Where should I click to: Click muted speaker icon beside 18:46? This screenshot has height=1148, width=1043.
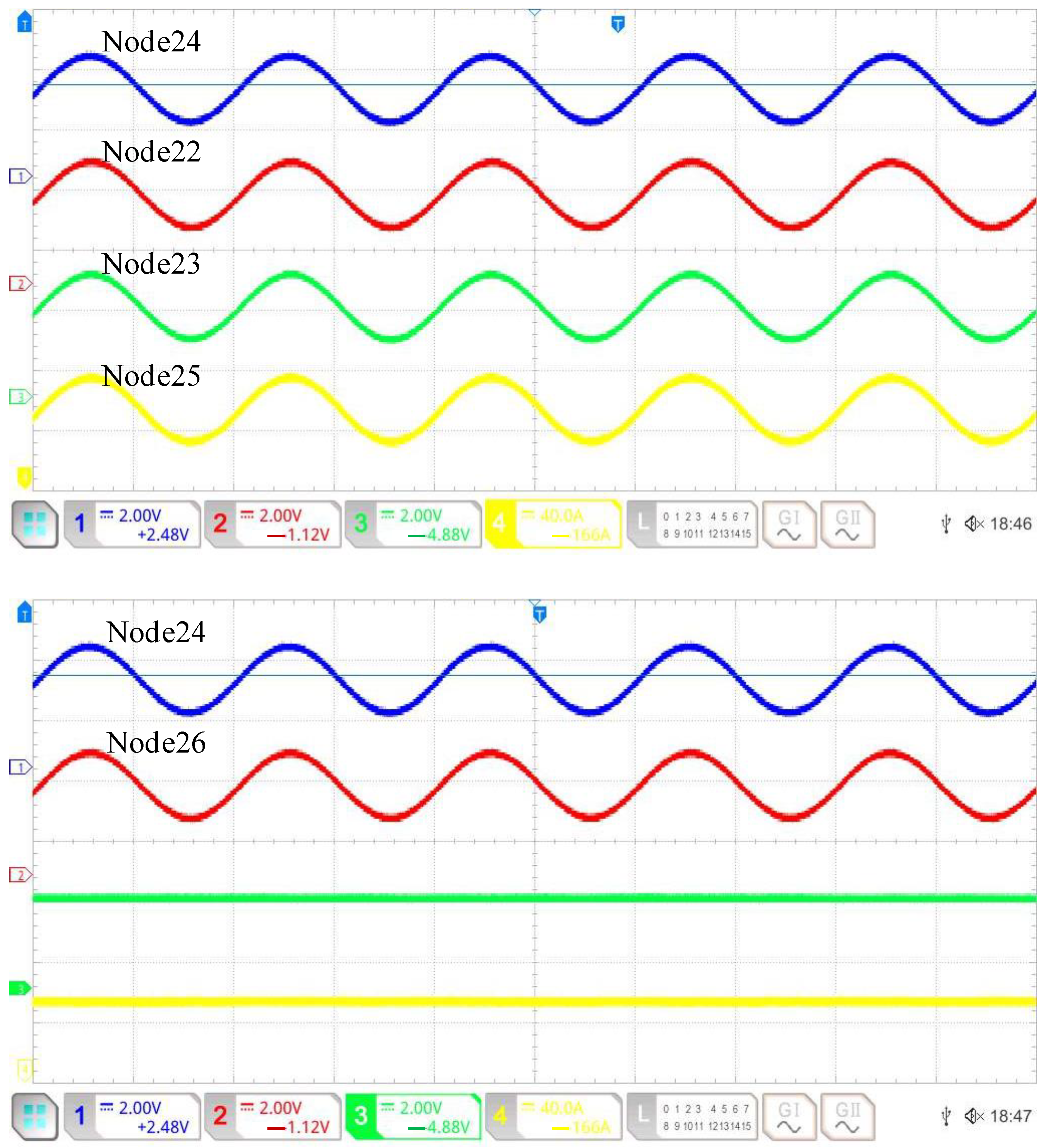(x=974, y=523)
